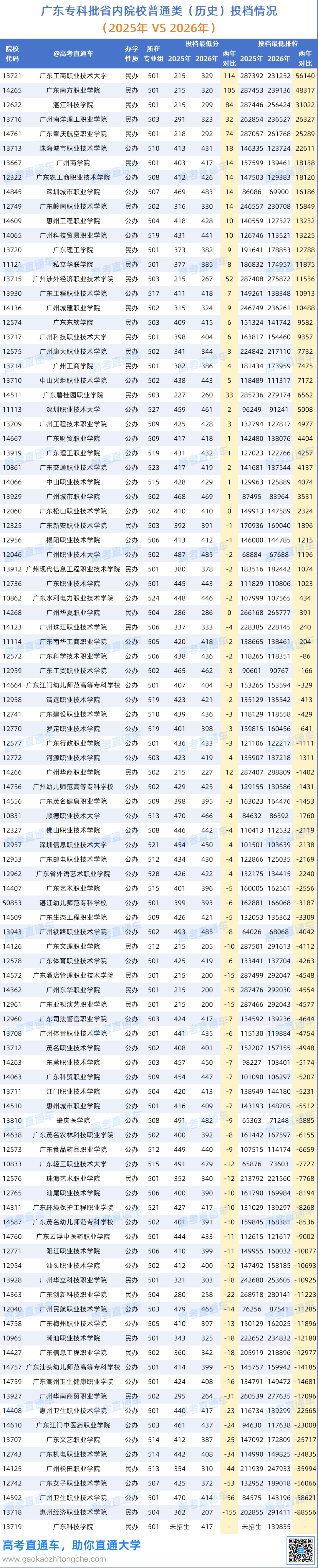Select 广州商学院 cell

click(73, 163)
